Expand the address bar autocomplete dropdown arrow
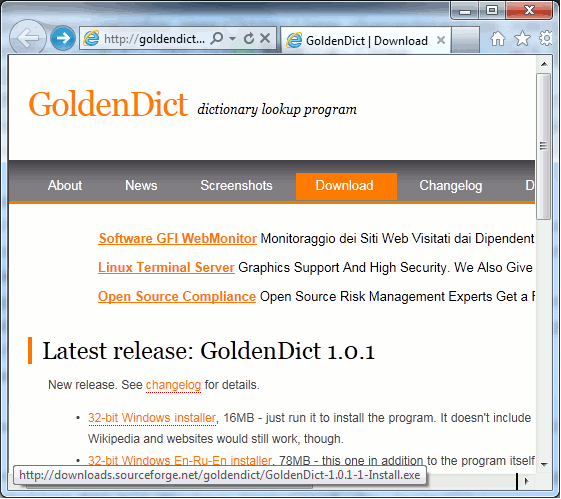The height and width of the screenshot is (499, 561). [x=233, y=38]
